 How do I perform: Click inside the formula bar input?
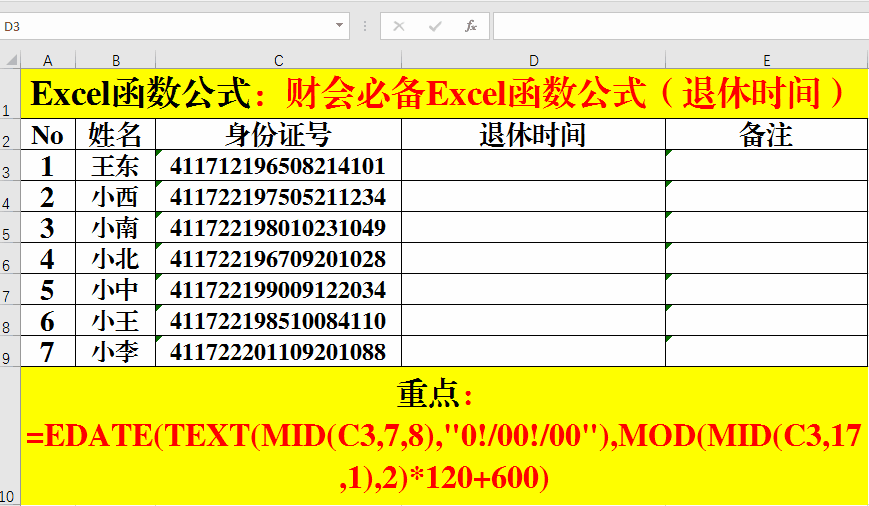click(681, 26)
